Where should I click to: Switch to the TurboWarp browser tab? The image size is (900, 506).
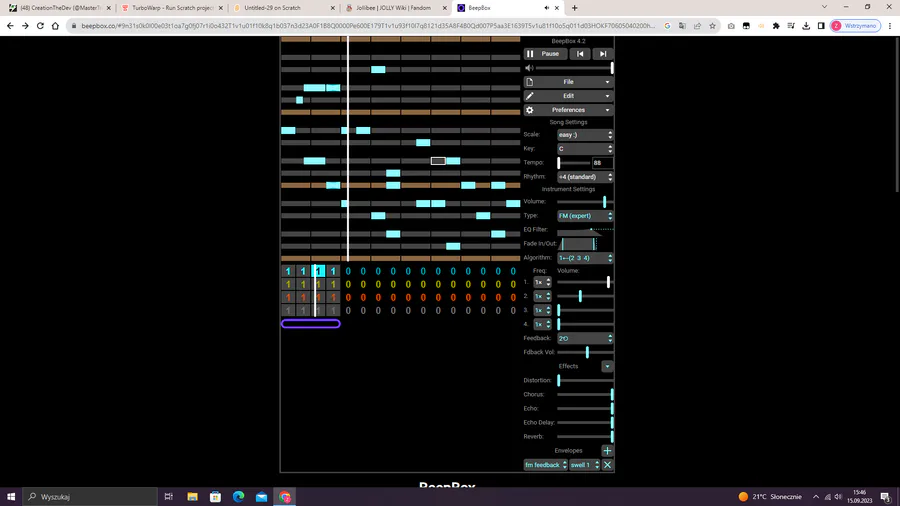tap(172, 8)
